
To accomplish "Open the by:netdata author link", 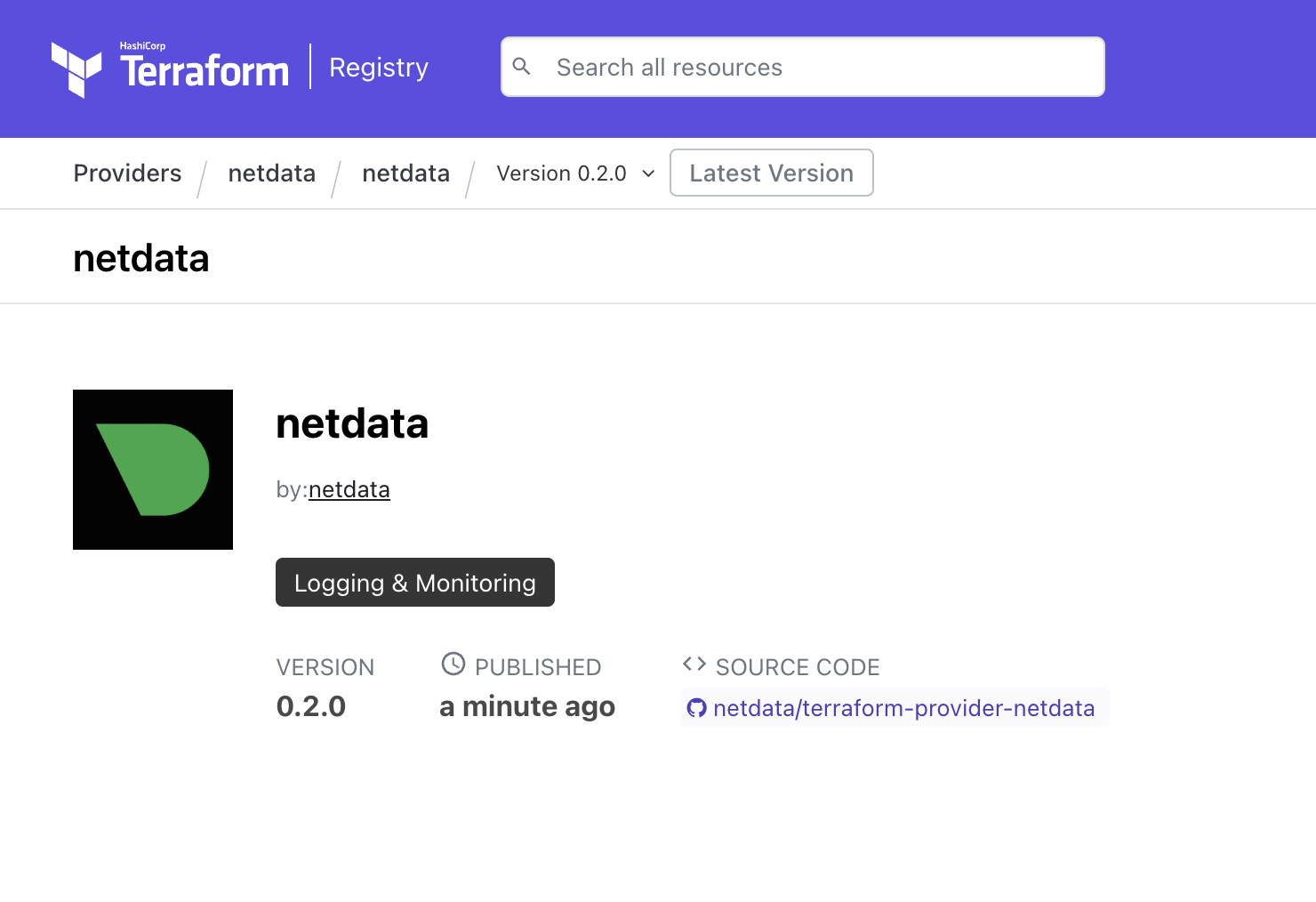I will click(x=349, y=490).
